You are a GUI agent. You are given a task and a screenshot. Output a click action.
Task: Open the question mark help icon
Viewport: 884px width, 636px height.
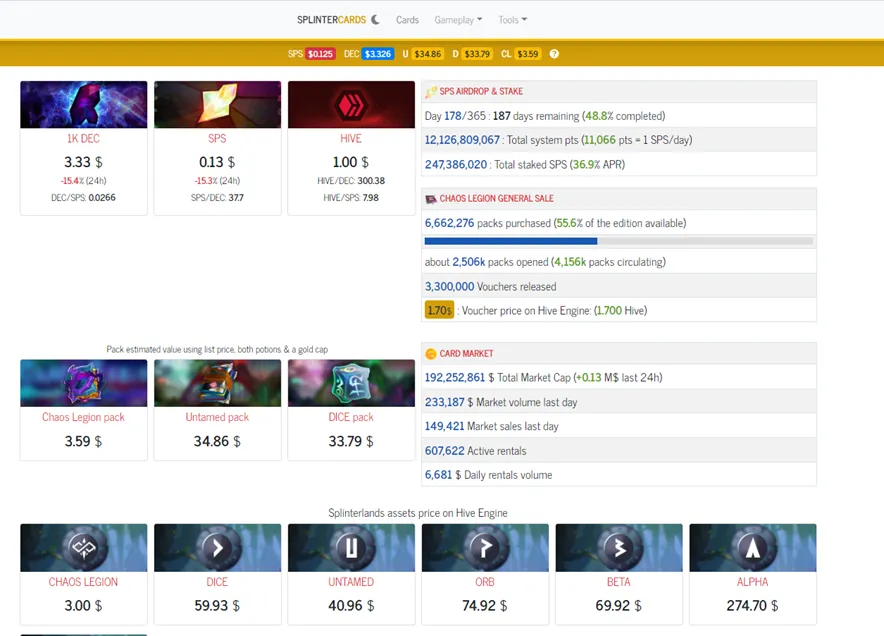(554, 54)
